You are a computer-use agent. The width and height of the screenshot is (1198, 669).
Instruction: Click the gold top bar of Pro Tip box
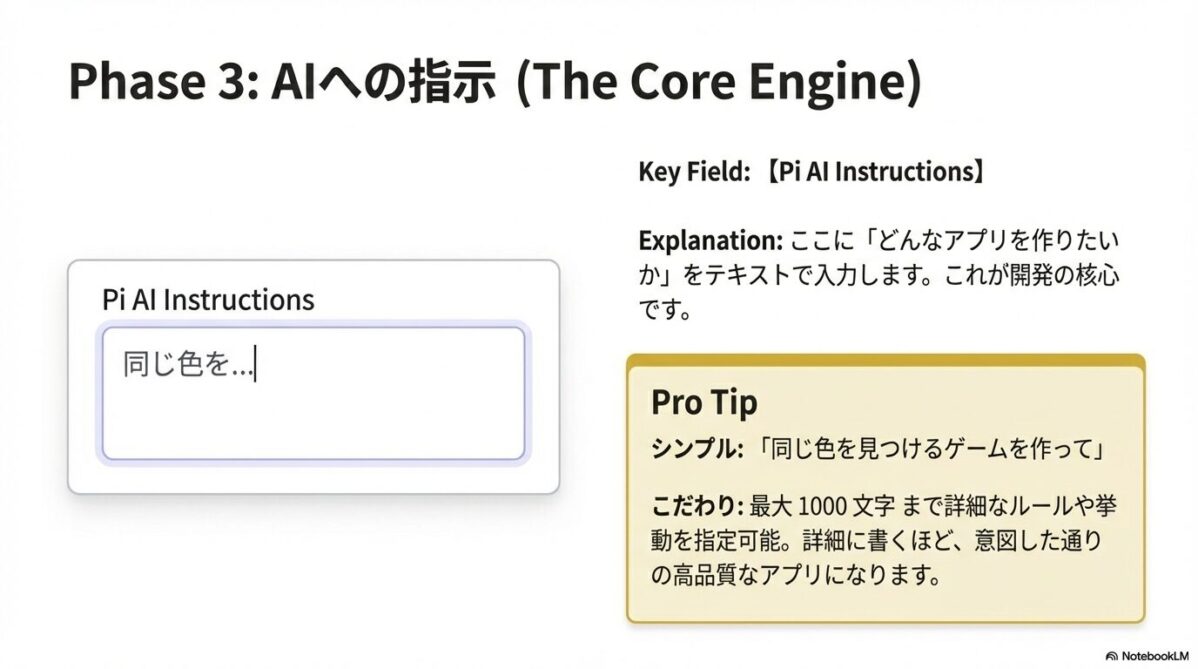(885, 360)
